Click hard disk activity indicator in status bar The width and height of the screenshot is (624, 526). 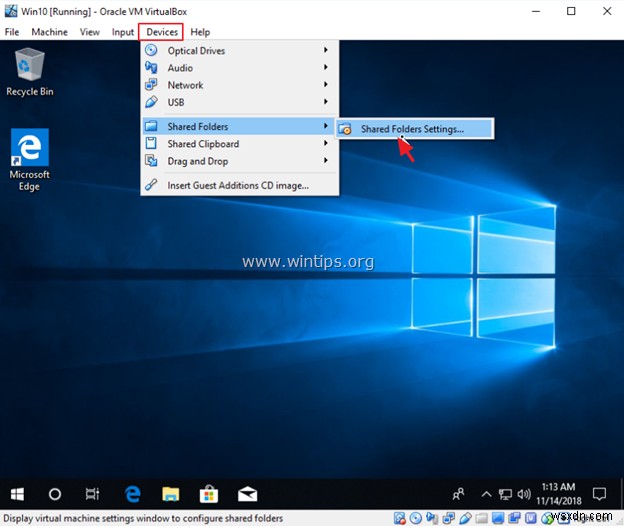[x=400, y=518]
